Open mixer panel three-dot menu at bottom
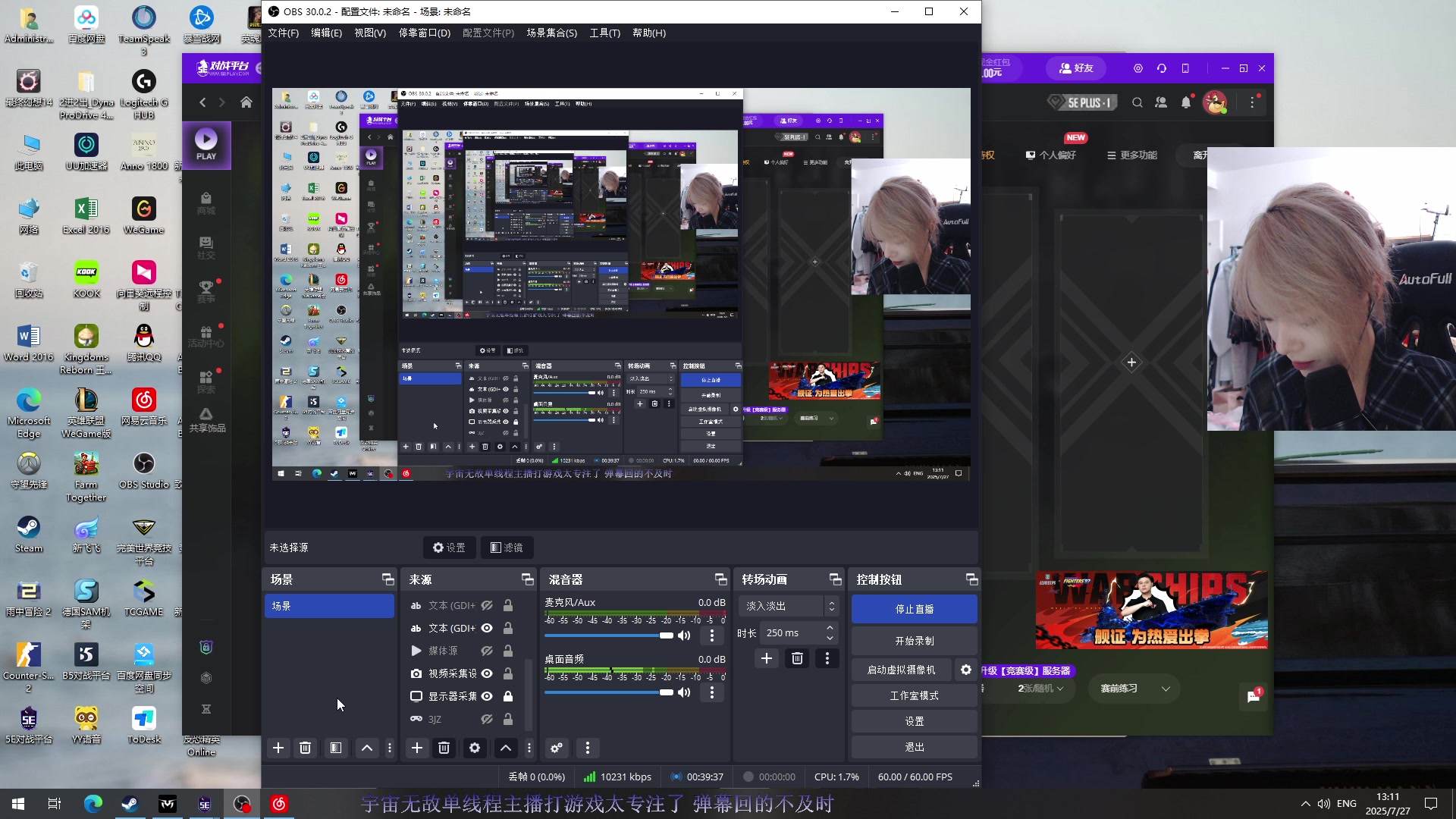Image resolution: width=1456 pixels, height=819 pixels. (588, 748)
